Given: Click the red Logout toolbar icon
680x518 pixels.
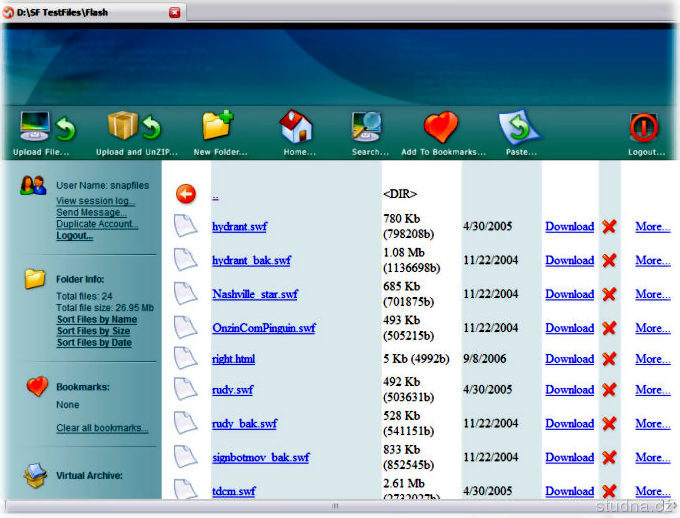Looking at the screenshot, I should click(x=645, y=127).
